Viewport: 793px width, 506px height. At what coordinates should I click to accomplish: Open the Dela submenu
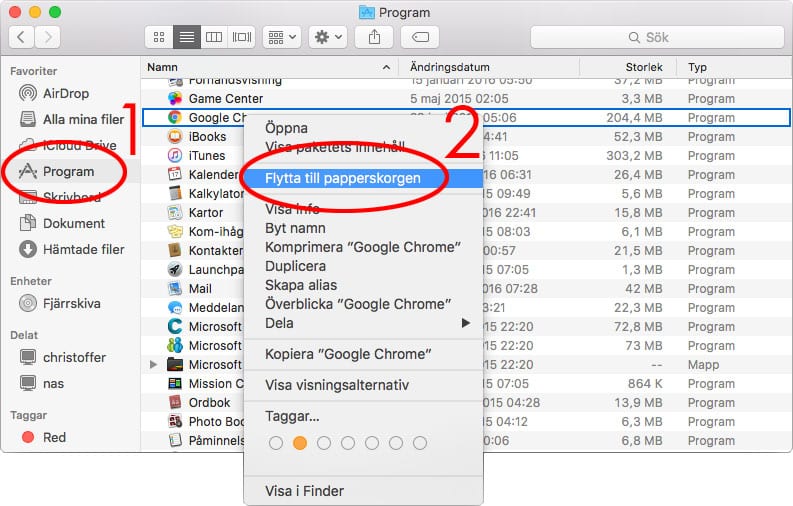coord(363,323)
